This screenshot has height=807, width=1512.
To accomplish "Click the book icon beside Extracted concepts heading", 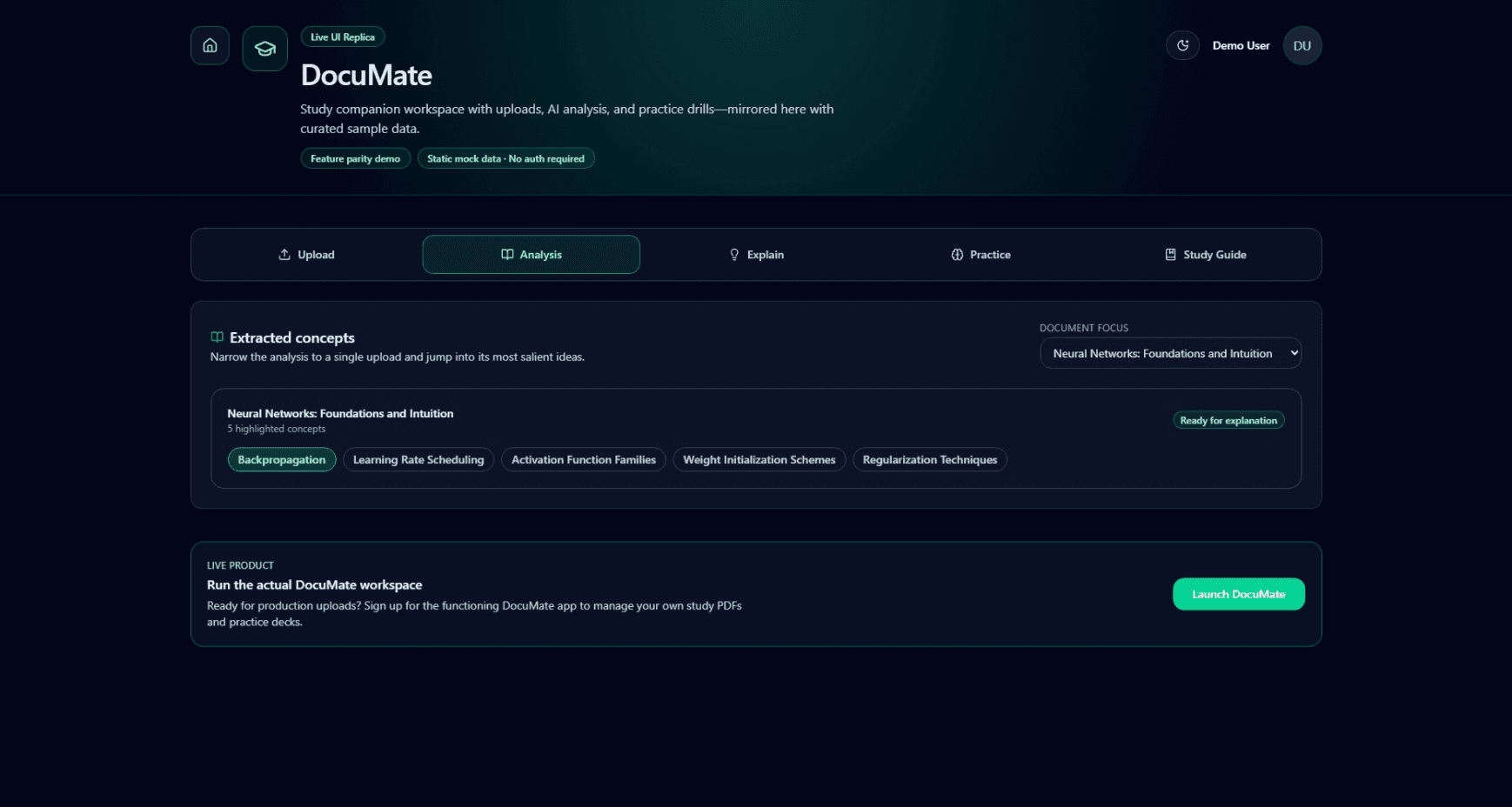I will coord(216,337).
